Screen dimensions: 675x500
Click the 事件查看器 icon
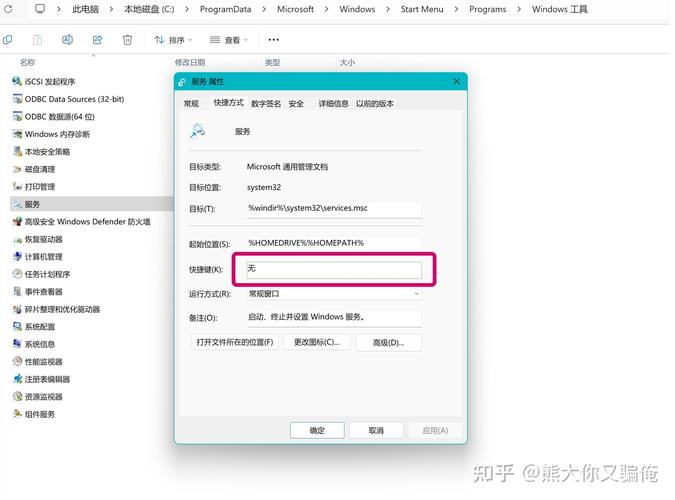click(x=17, y=292)
